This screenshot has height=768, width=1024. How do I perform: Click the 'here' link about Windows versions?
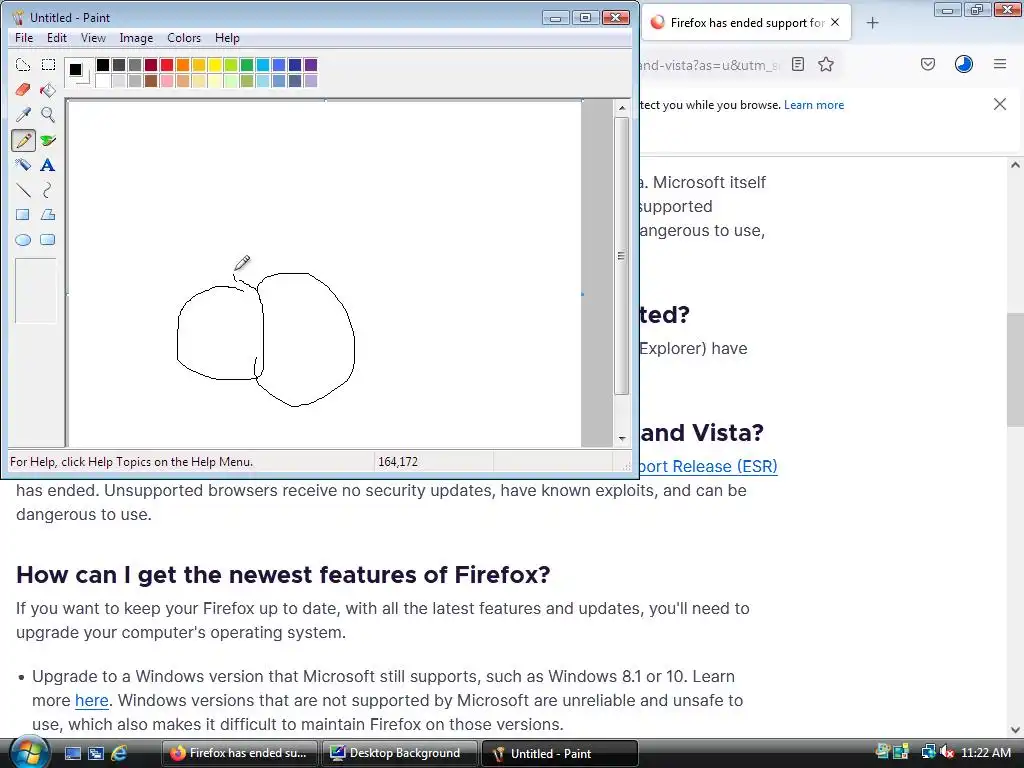(x=91, y=700)
